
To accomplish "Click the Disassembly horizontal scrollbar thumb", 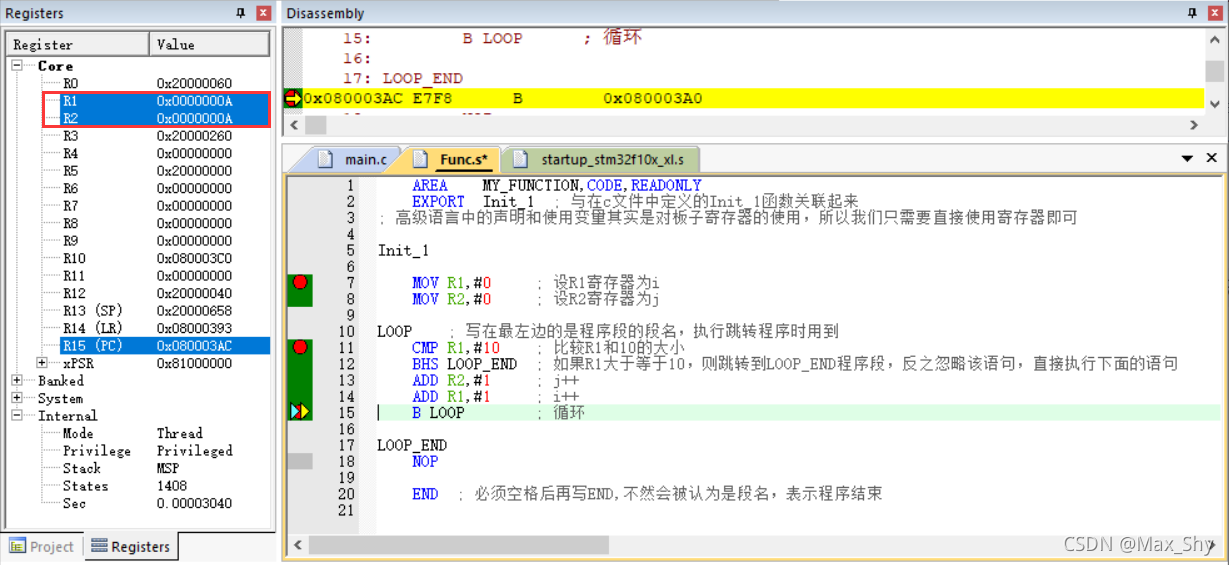I will tap(315, 125).
